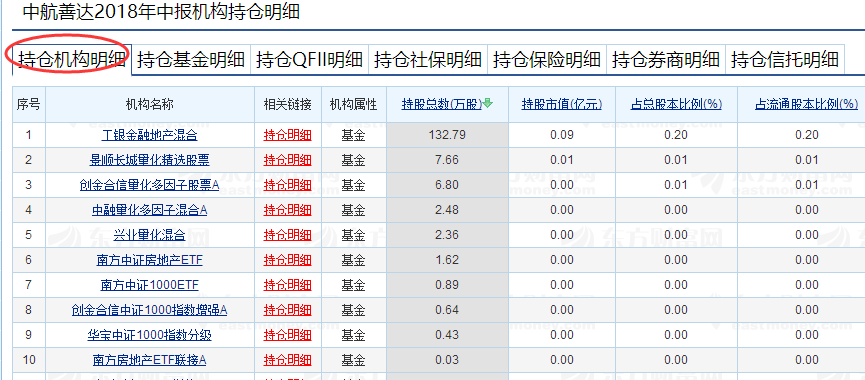Open 持仓明细 for 景顺长城量化精选股票 row
This screenshot has height=380, width=865.
pyautogui.click(x=288, y=160)
